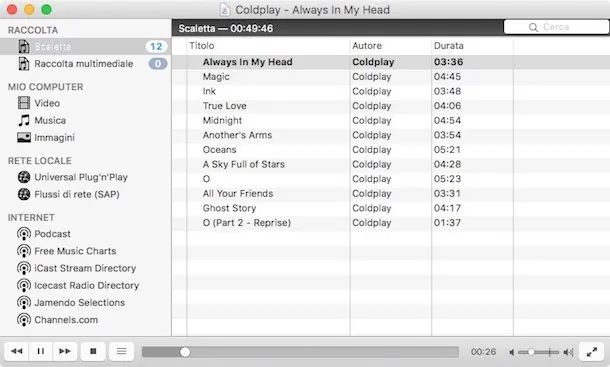Select the track True Love
This screenshot has width=610, height=367.
point(224,106)
